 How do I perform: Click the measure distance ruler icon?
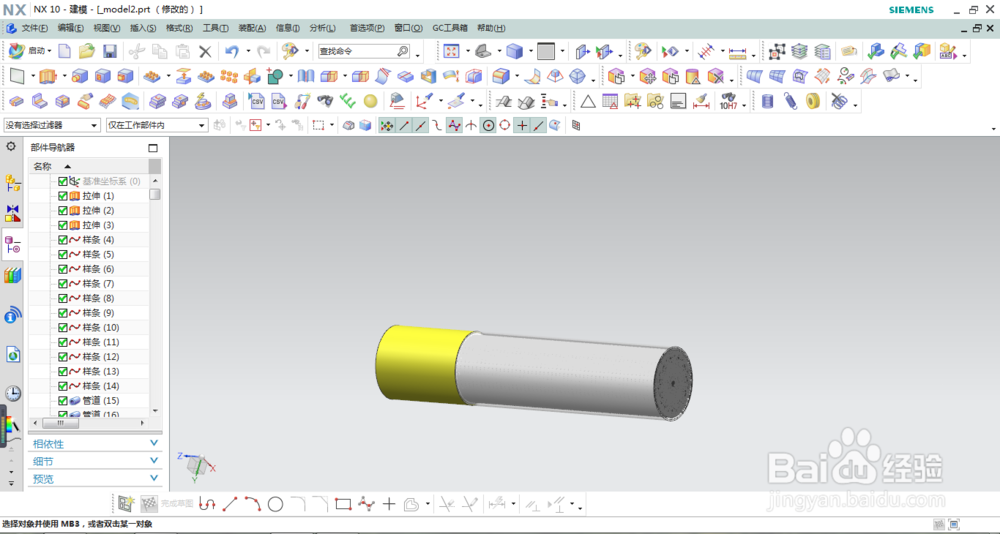tap(737, 52)
